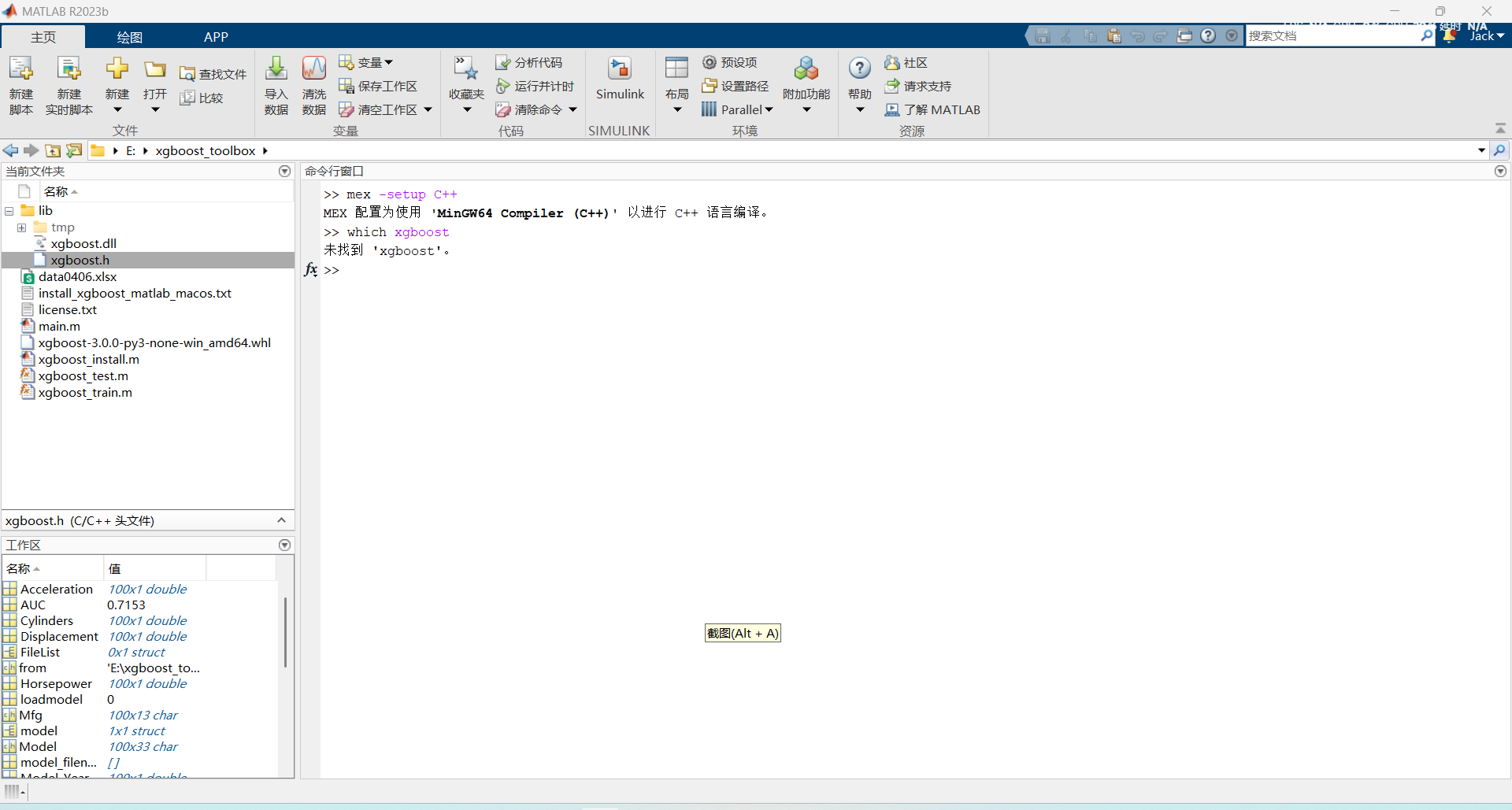
Task: Open the Add-Ons manager
Action: [806, 79]
